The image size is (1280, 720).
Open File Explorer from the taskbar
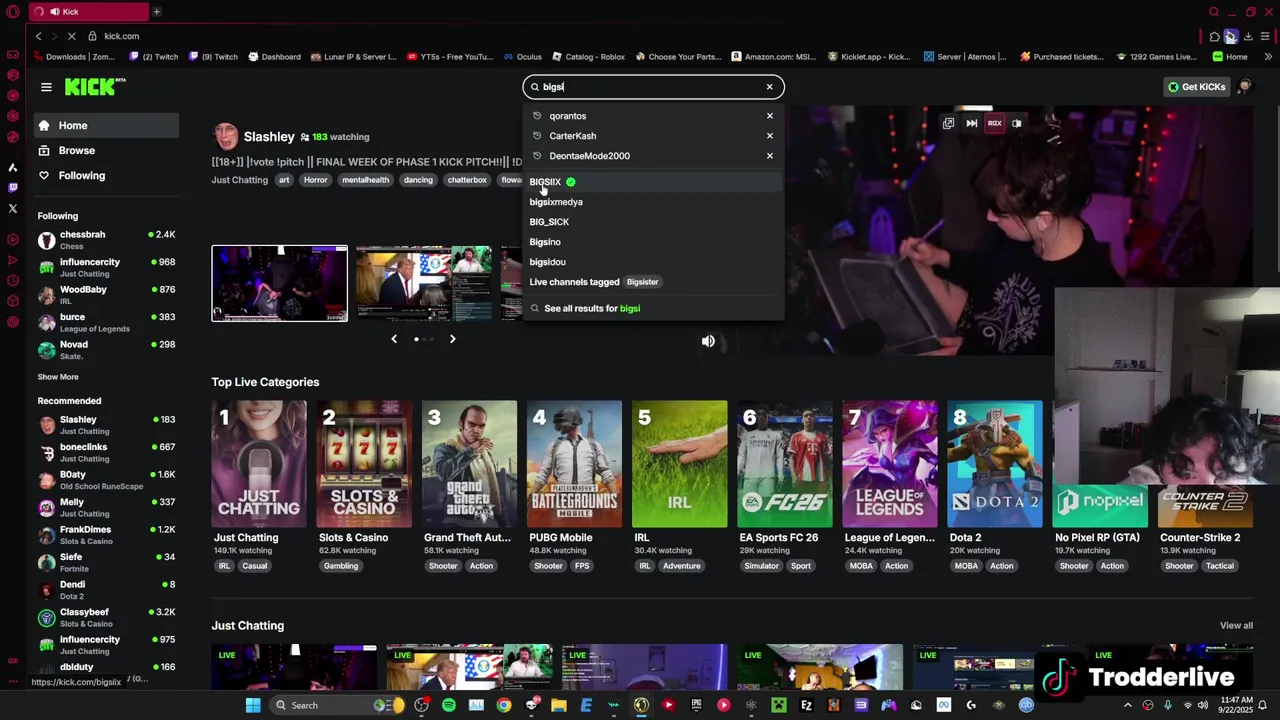point(559,705)
